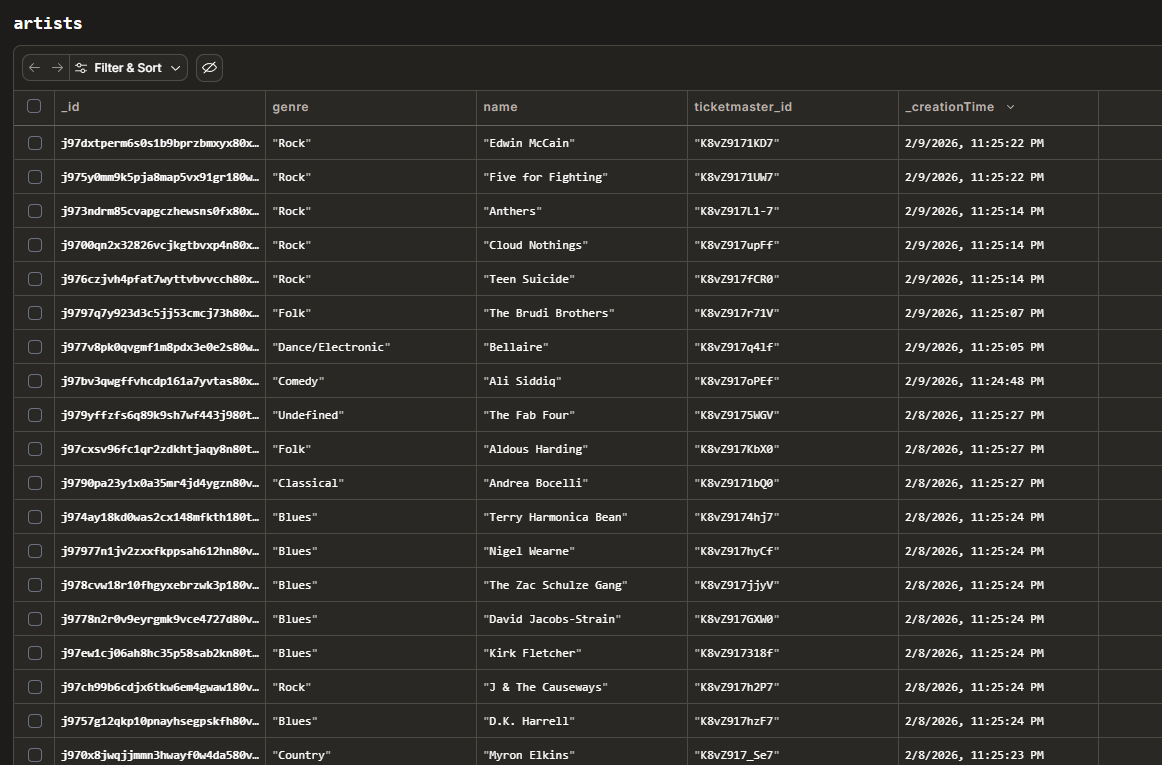Select the "K8vZ917_Se7" ticketmaster_id cell
This screenshot has width=1162, height=765.
(x=793, y=752)
